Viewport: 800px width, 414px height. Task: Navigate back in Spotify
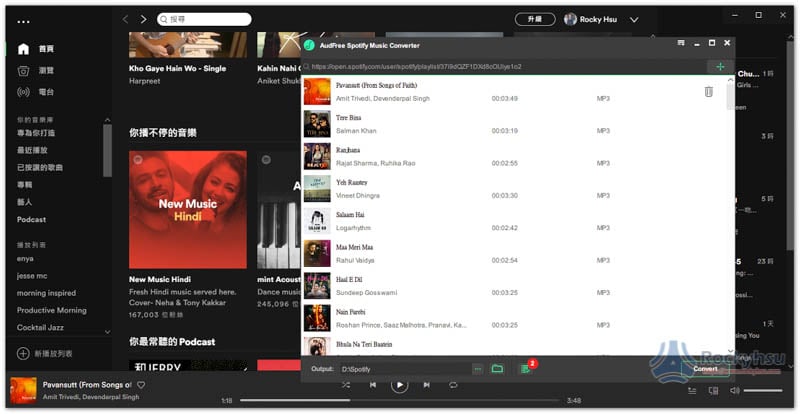(x=126, y=19)
